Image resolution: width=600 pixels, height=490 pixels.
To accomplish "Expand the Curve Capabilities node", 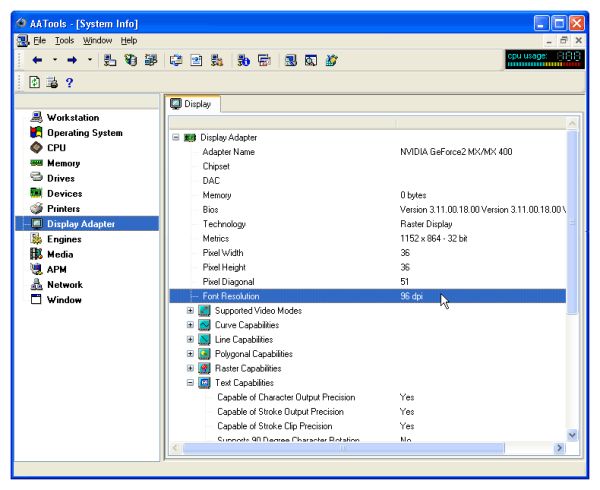I will pos(190,325).
